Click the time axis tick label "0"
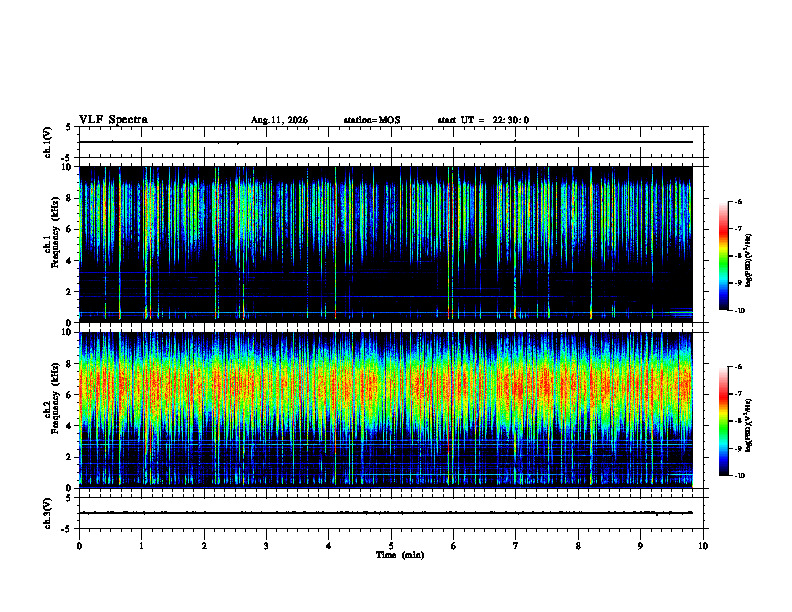This screenshot has height=612, width=792. click(x=79, y=546)
